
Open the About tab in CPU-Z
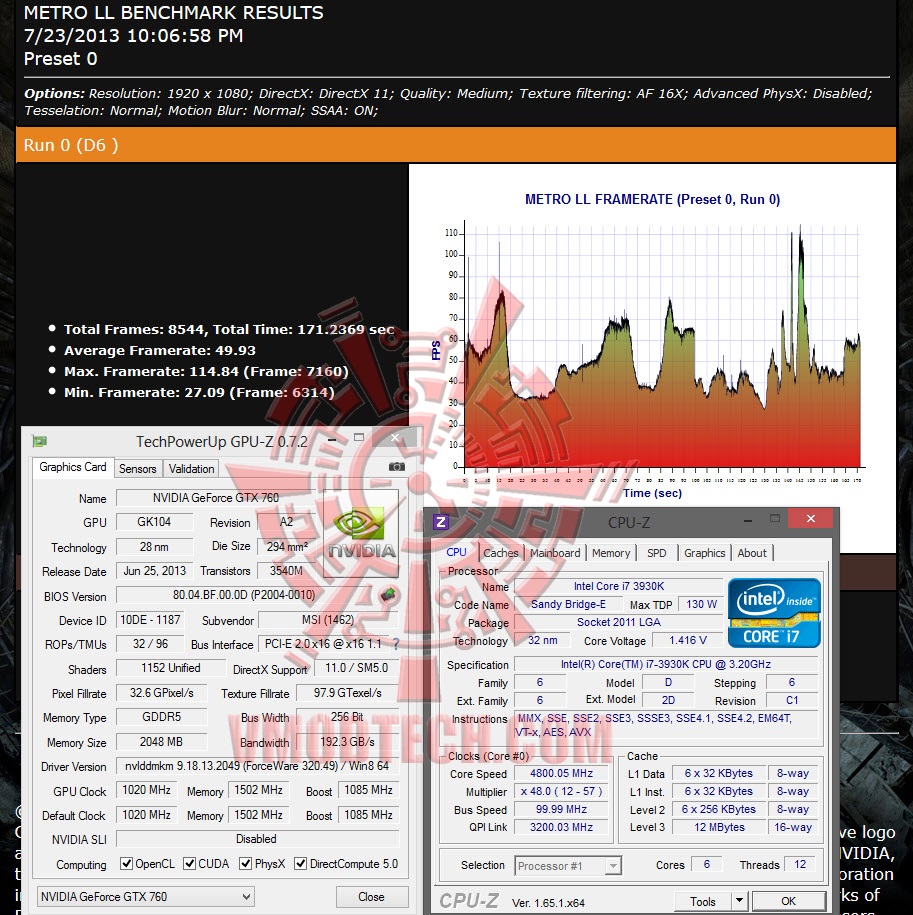point(752,553)
